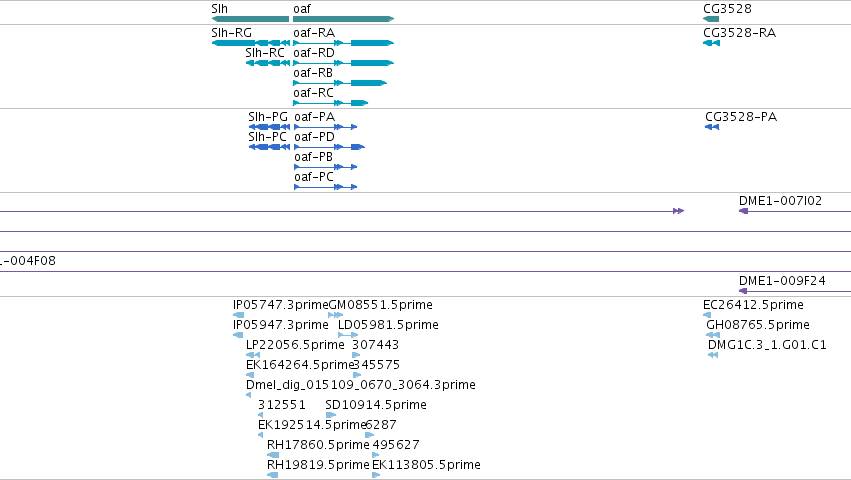This screenshot has height=480, width=851.
Task: Click the DME1-007I02 clone arrow
Action: click(x=795, y=211)
